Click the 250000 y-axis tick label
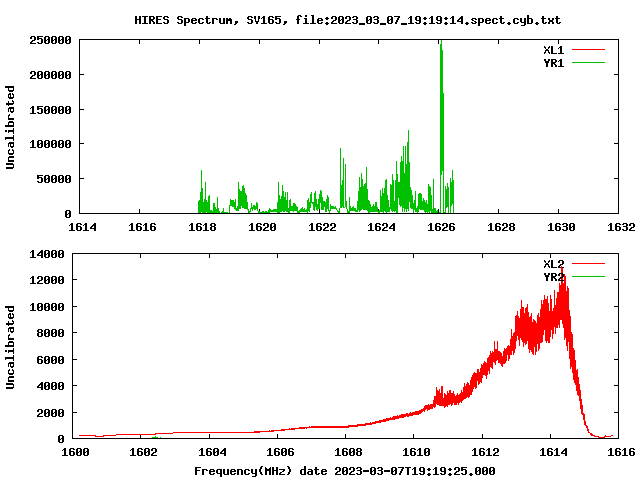Image resolution: width=640 pixels, height=480 pixels. tap(50, 40)
